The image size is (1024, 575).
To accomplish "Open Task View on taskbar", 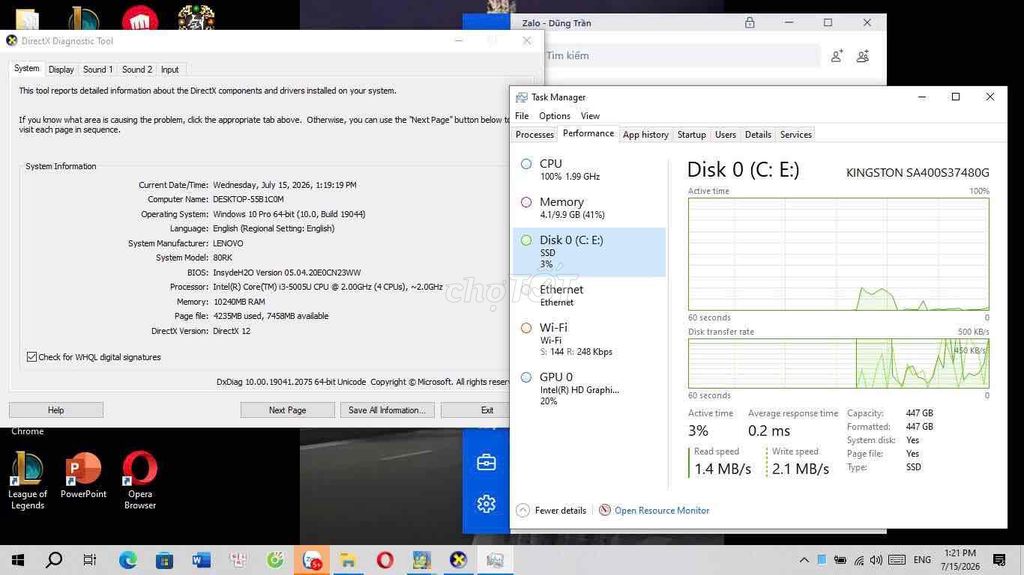I will pyautogui.click(x=90, y=560).
